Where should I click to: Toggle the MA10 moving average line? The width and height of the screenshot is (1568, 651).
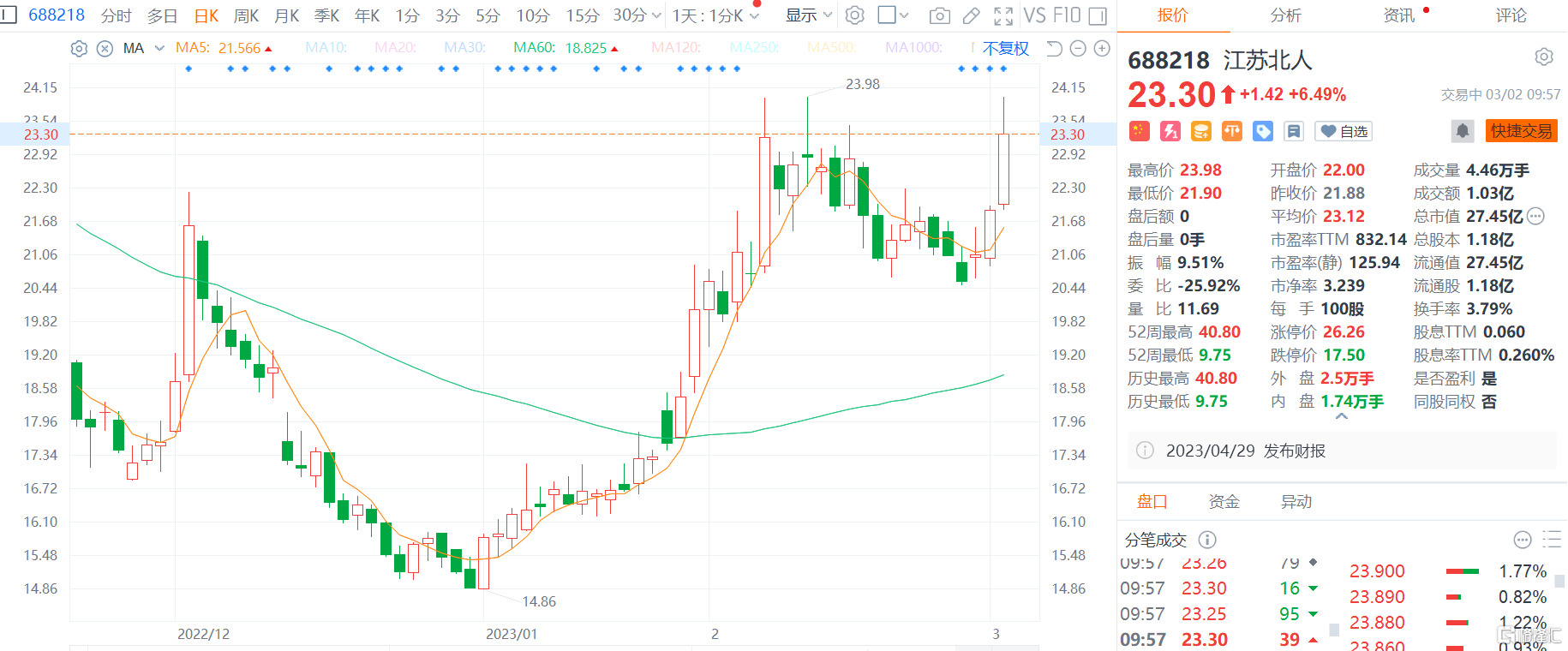326,48
